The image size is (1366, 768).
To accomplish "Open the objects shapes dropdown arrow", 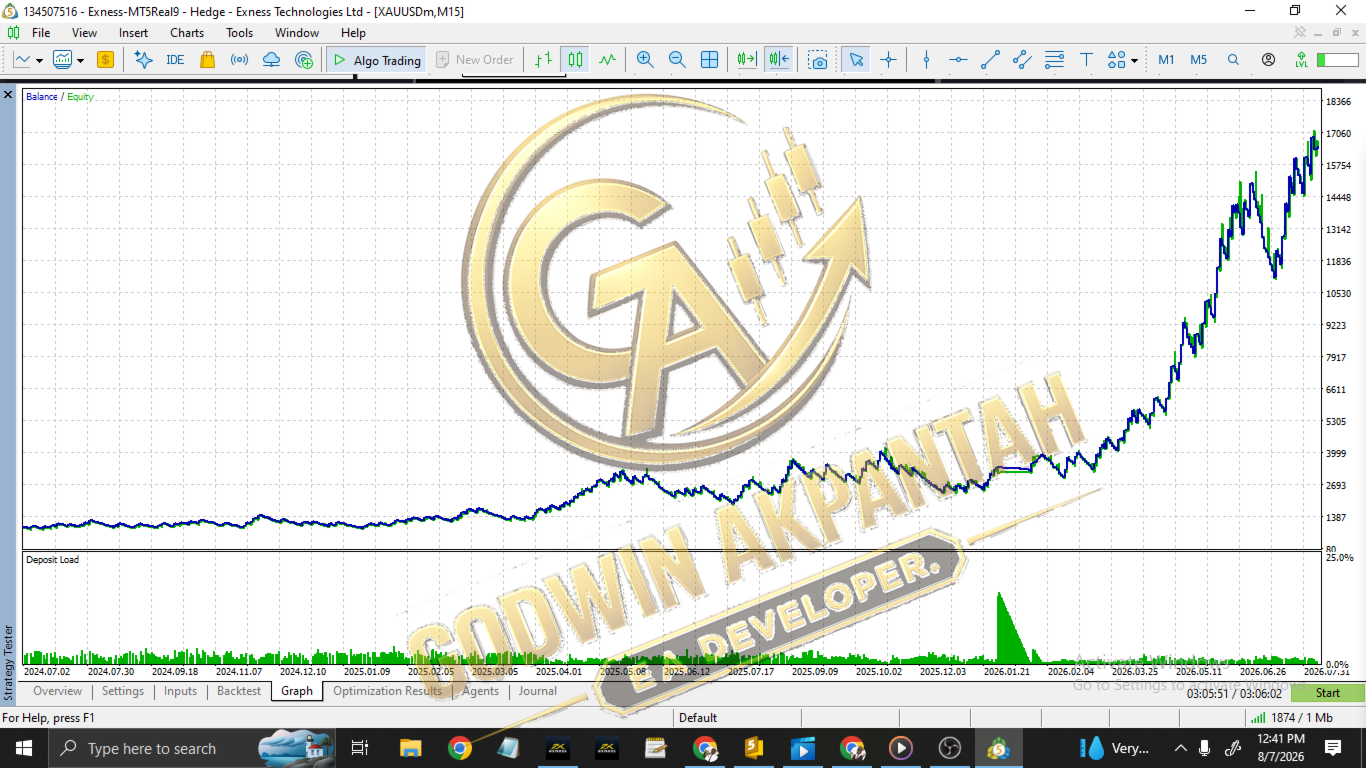I will point(1134,60).
